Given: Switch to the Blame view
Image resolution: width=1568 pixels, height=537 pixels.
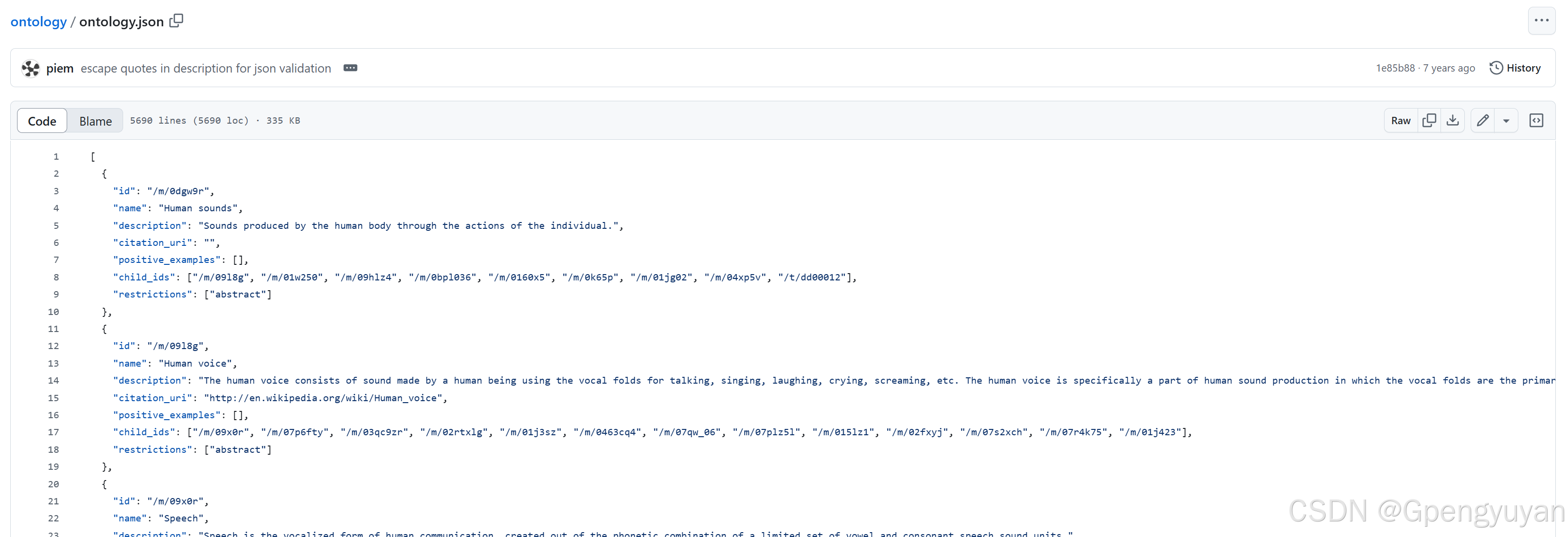Looking at the screenshot, I should [95, 121].
